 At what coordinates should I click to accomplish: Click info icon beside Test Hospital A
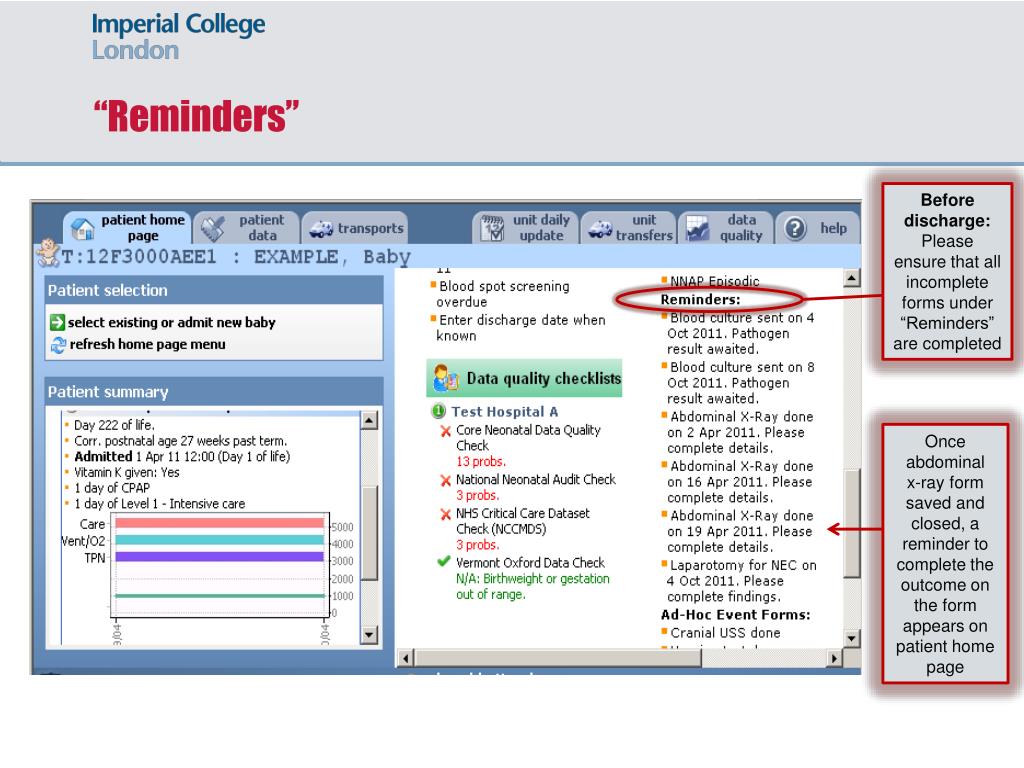[439, 411]
